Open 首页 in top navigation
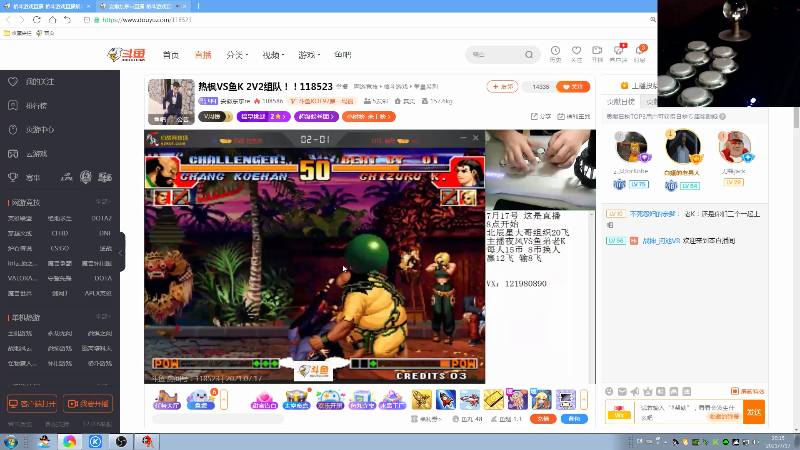 coord(170,55)
